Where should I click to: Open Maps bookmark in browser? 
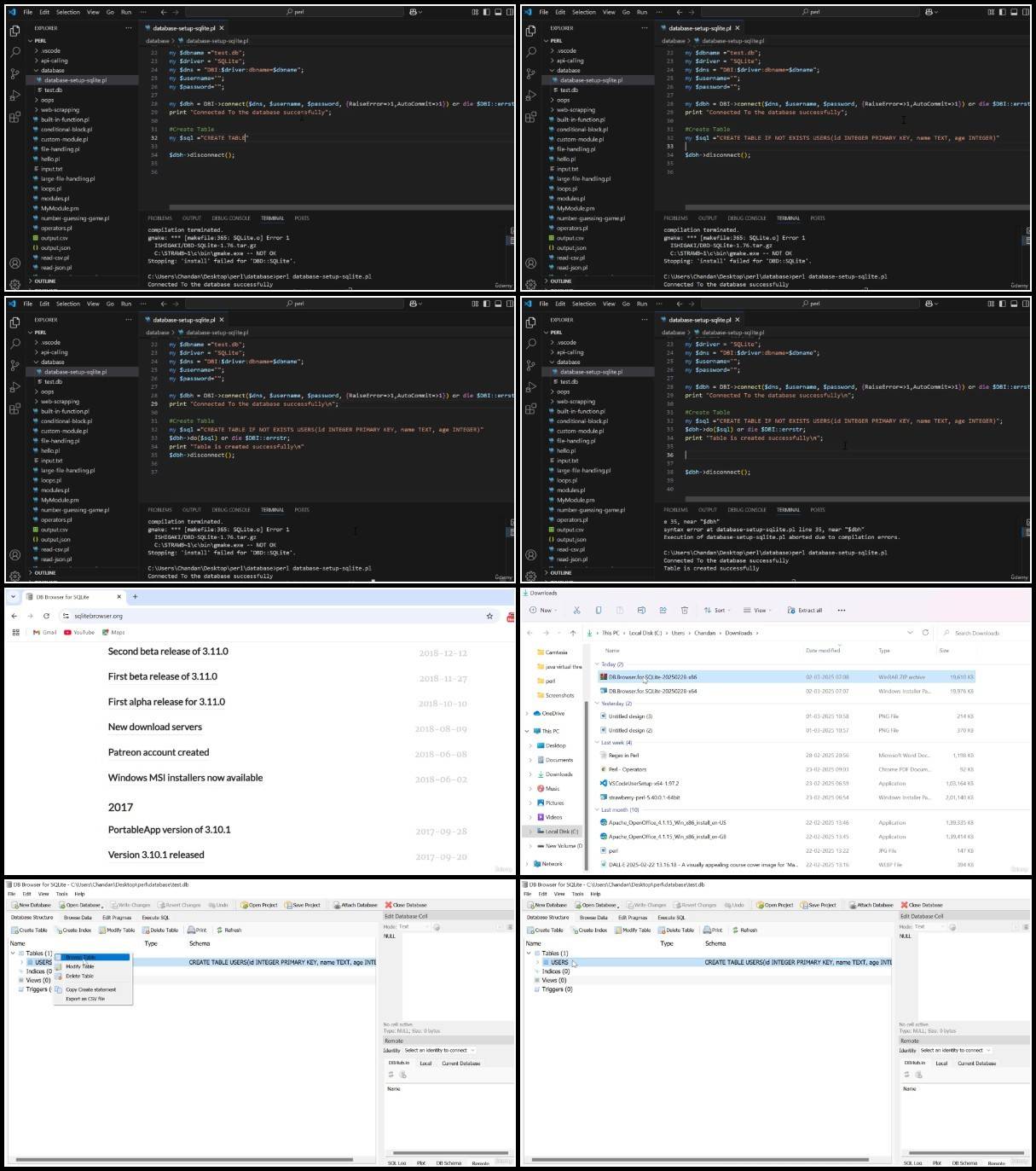tap(113, 632)
